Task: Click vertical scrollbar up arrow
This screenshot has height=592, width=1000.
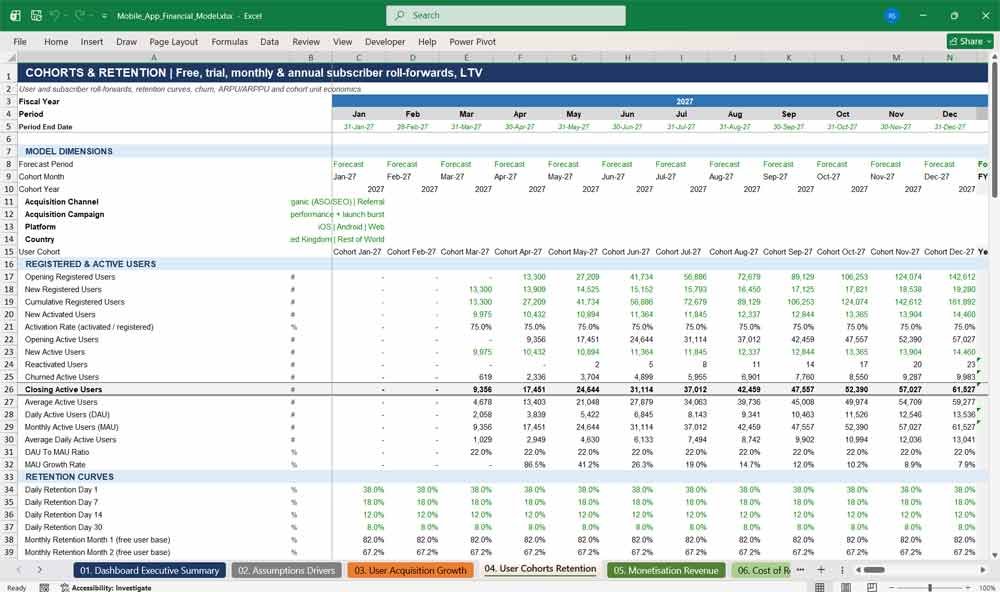Action: pyautogui.click(x=994, y=57)
